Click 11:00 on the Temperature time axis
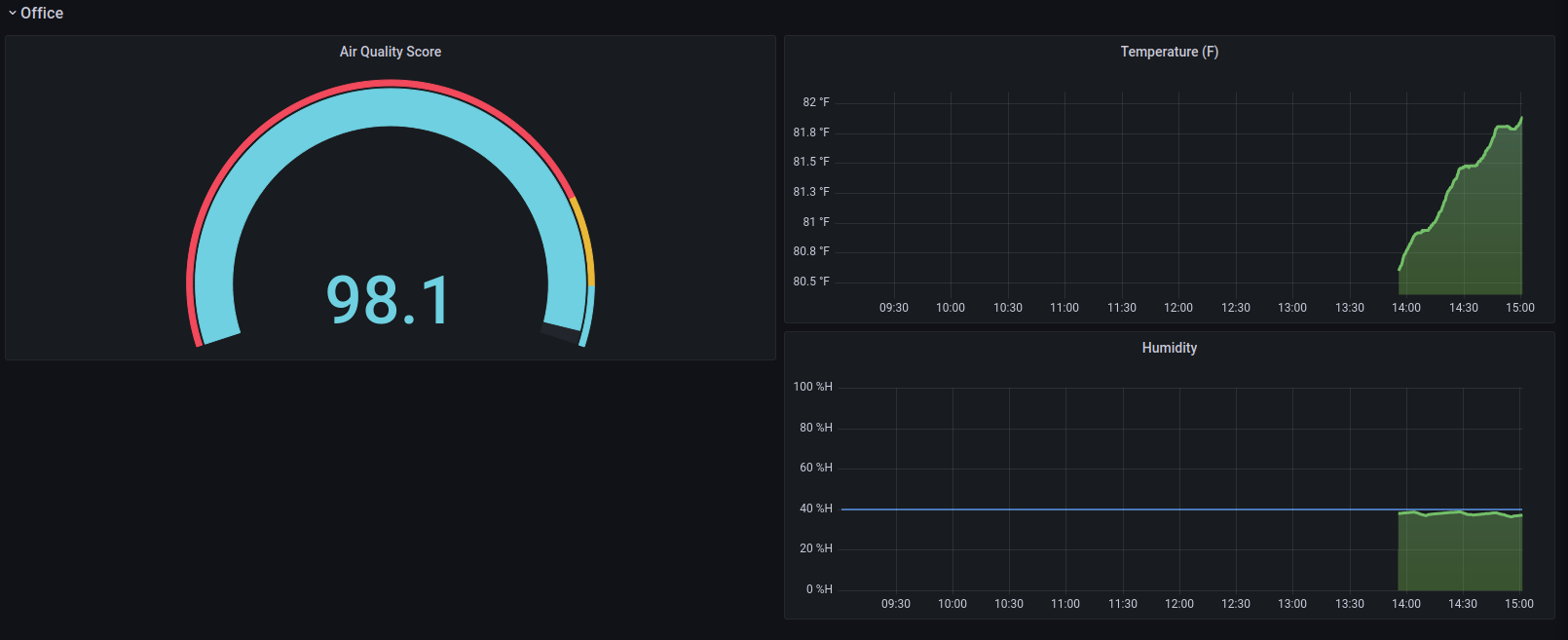Viewport: 1568px width, 640px height. click(x=1064, y=308)
